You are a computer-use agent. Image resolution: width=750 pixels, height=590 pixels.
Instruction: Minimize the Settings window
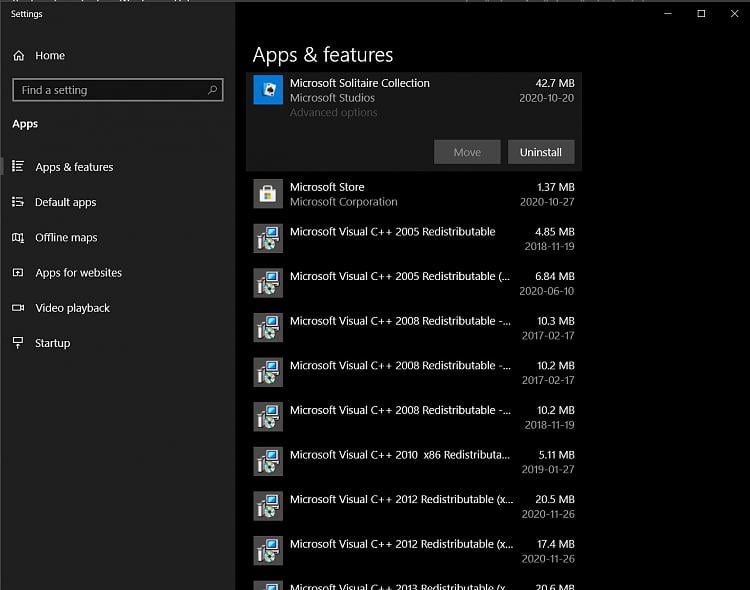[x=668, y=13]
